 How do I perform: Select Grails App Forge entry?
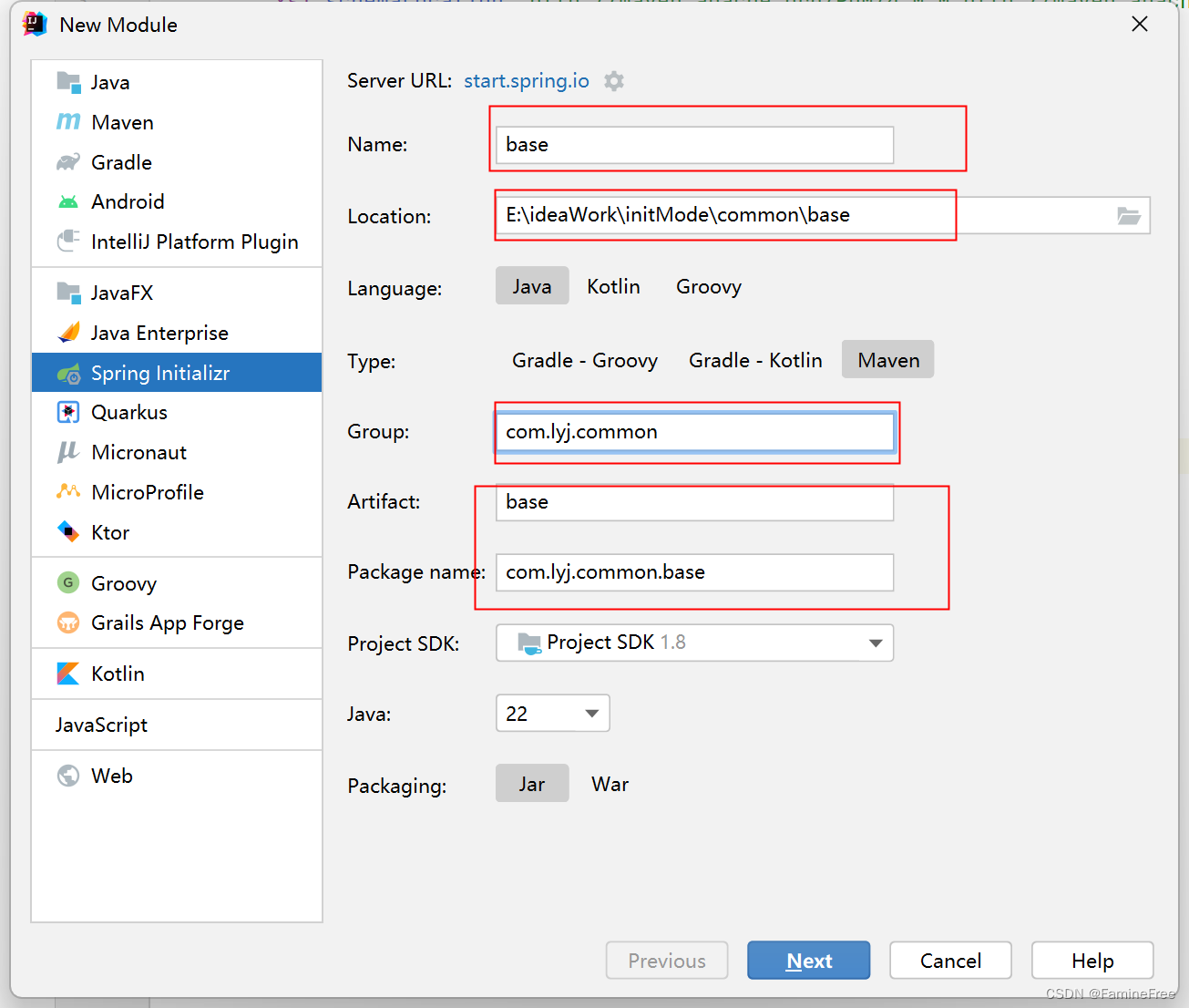(177, 622)
